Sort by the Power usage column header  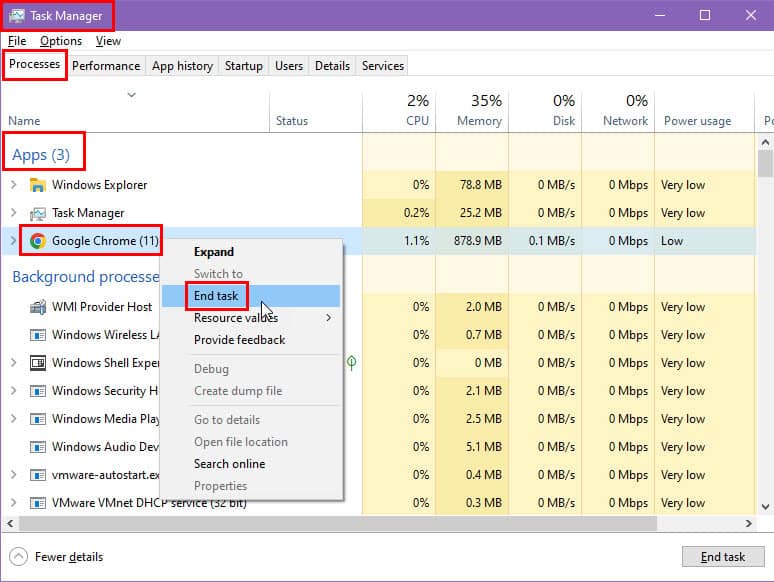pos(704,111)
